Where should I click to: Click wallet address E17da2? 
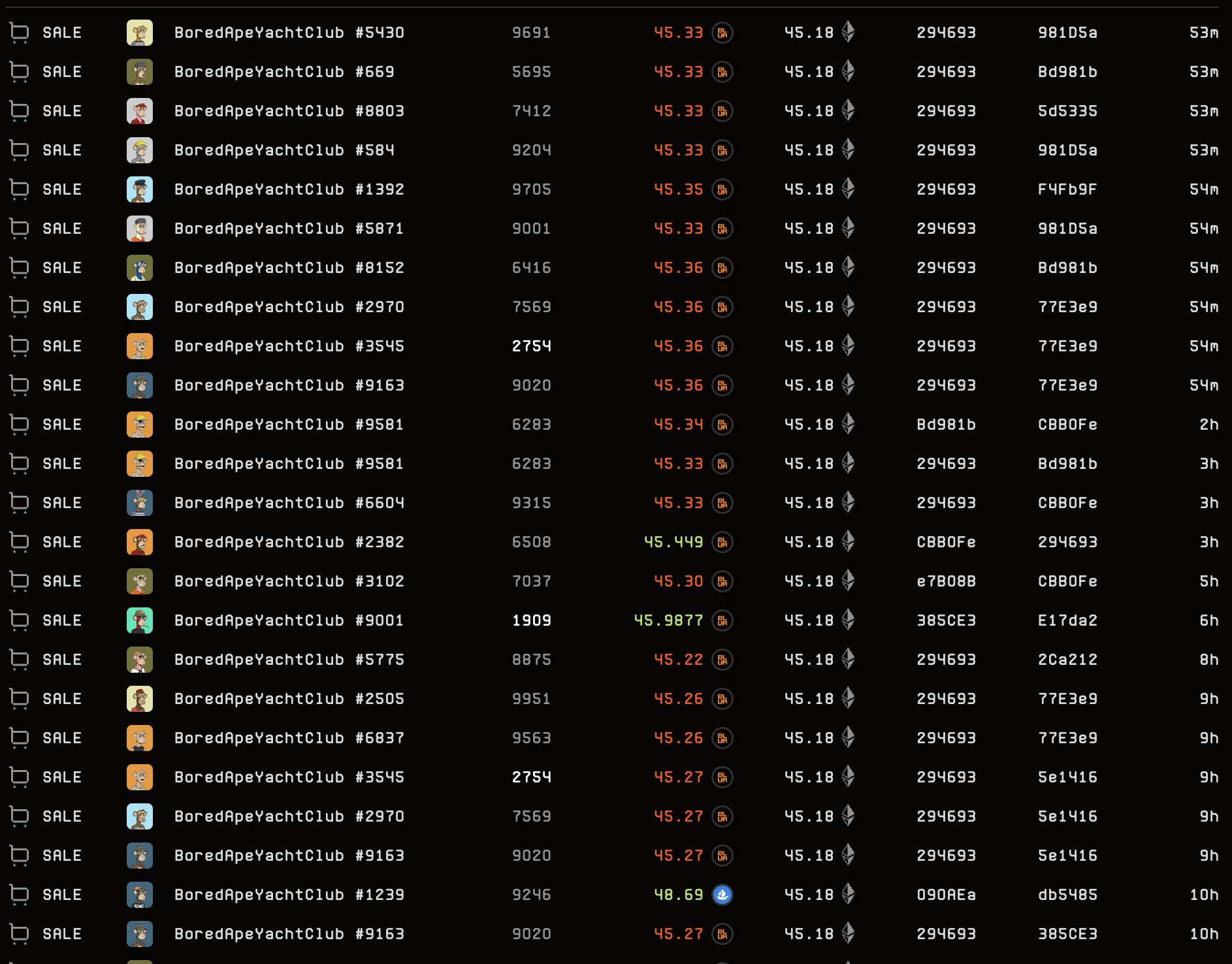point(1067,620)
